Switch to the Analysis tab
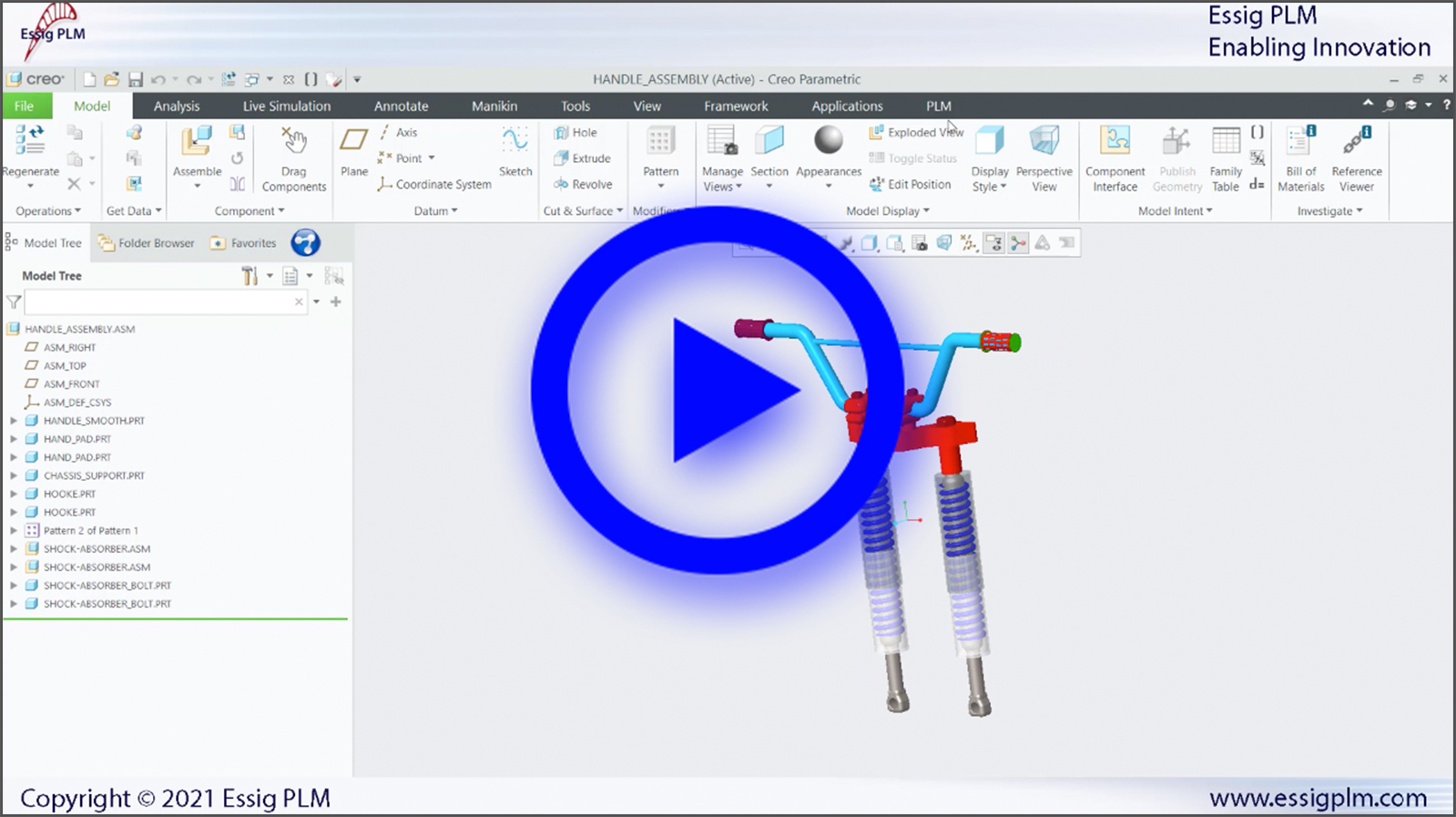This screenshot has height=817, width=1456. pyautogui.click(x=177, y=106)
